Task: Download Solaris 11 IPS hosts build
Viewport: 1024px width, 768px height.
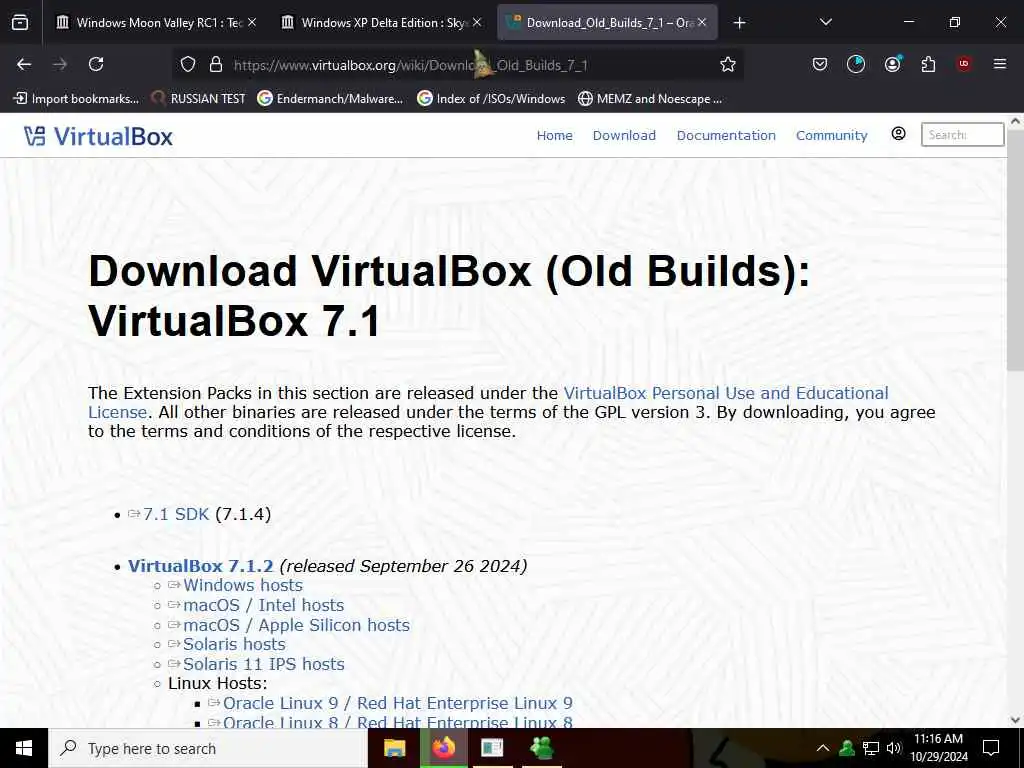Action: tap(264, 664)
